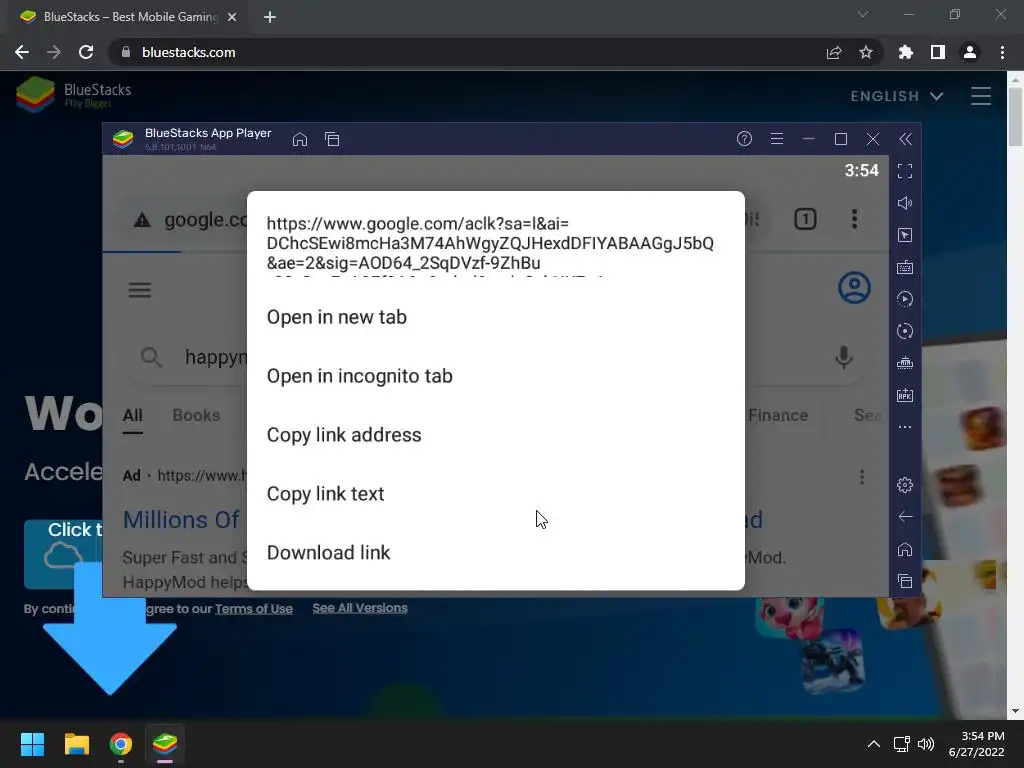
Task: Click the BlueStacks website logo
Action: coord(73,94)
